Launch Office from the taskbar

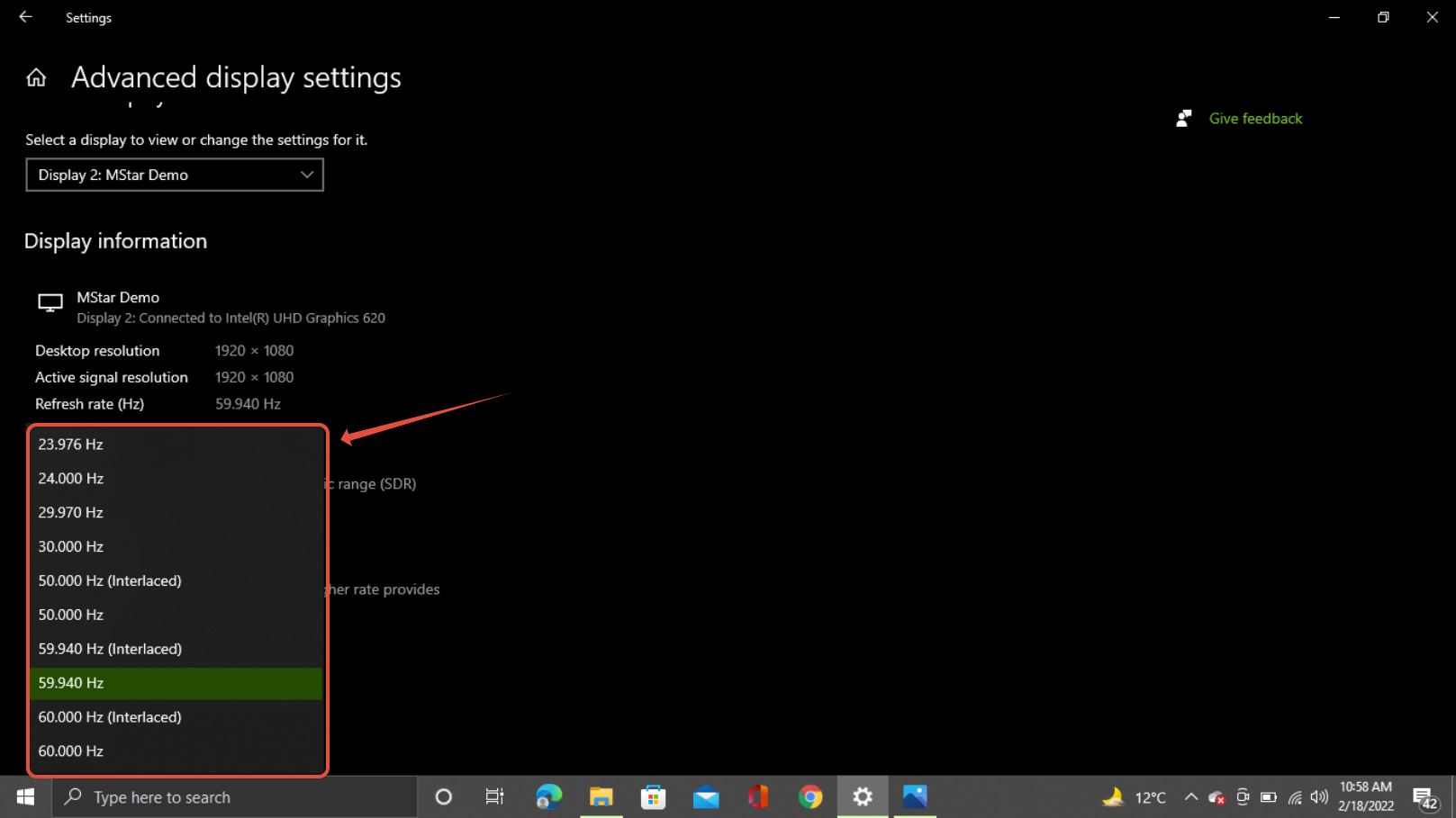tap(758, 797)
